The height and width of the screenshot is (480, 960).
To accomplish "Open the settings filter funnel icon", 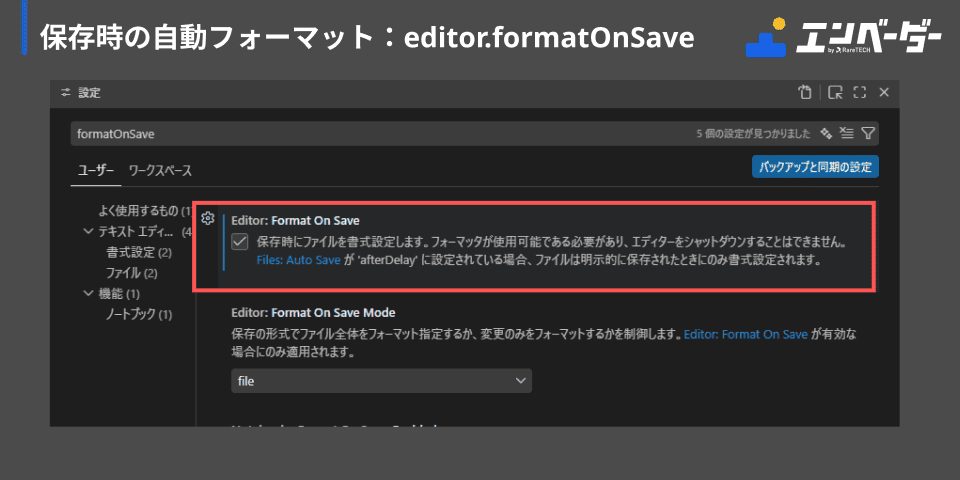I will 868,133.
